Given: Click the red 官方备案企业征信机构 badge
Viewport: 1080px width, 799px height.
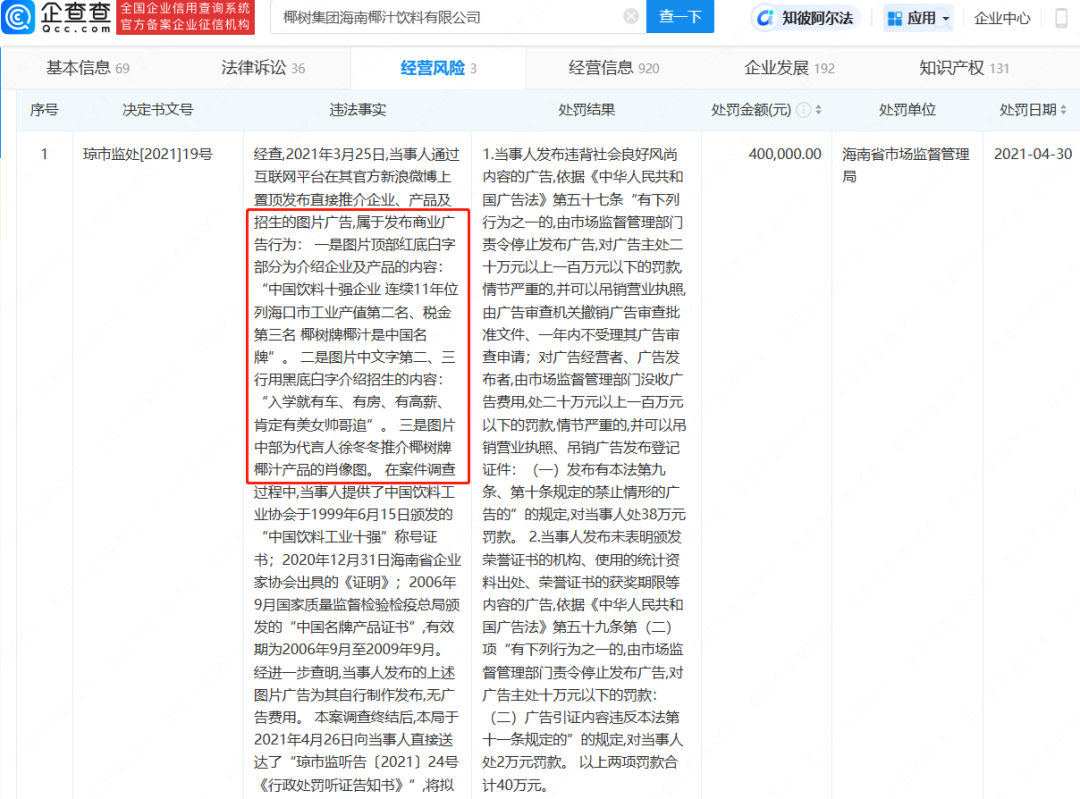Looking at the screenshot, I should coord(184,26).
